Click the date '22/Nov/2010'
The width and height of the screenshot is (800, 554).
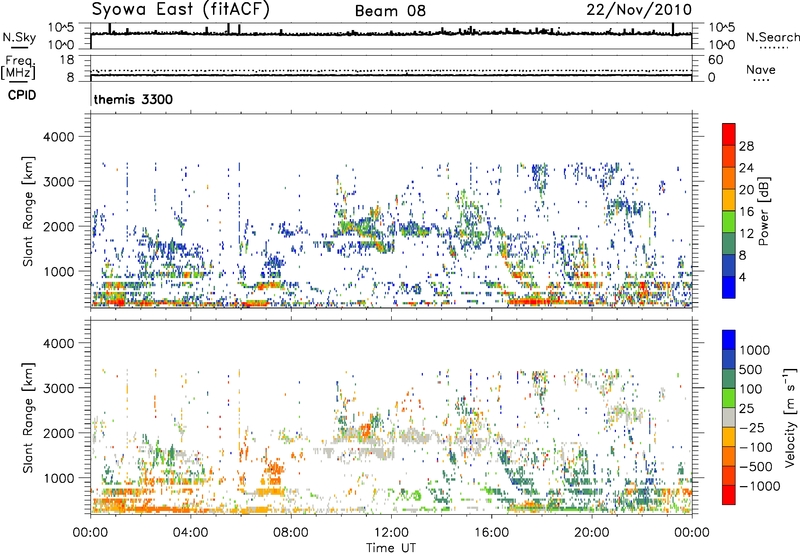639,10
